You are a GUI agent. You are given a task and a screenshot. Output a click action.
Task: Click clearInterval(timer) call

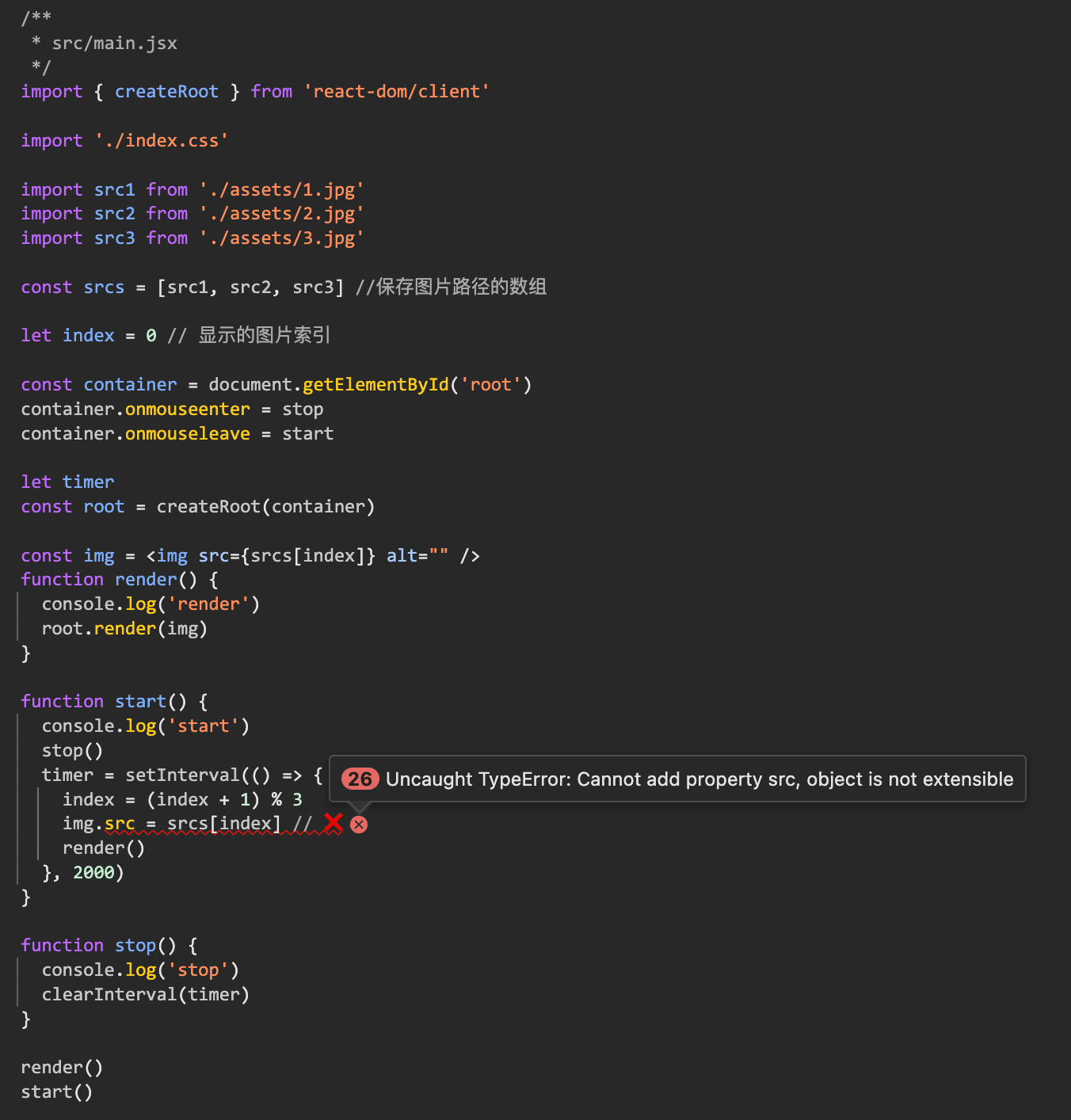pyautogui.click(x=146, y=995)
